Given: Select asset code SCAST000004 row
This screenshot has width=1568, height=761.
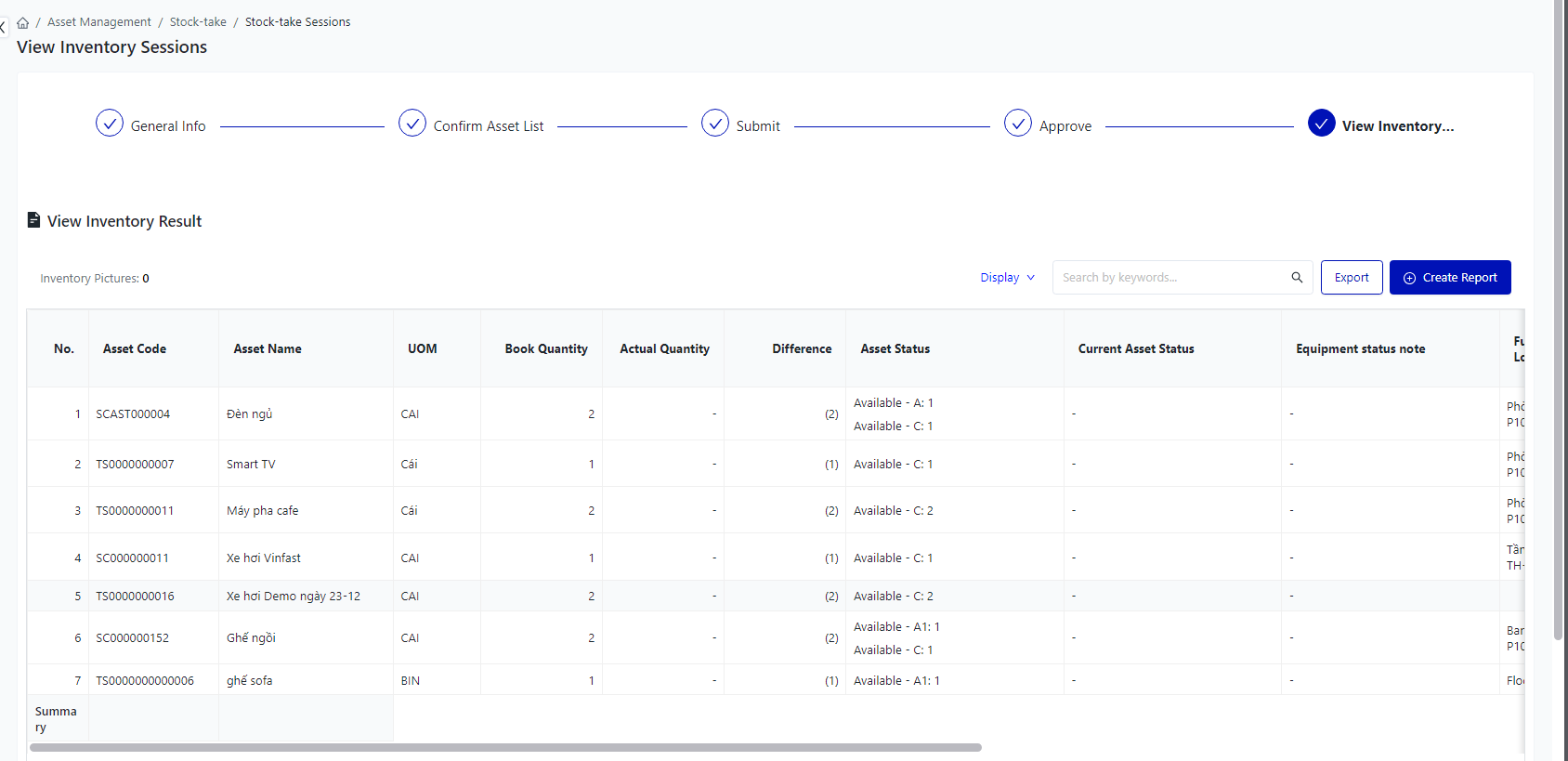Looking at the screenshot, I should click(x=133, y=414).
